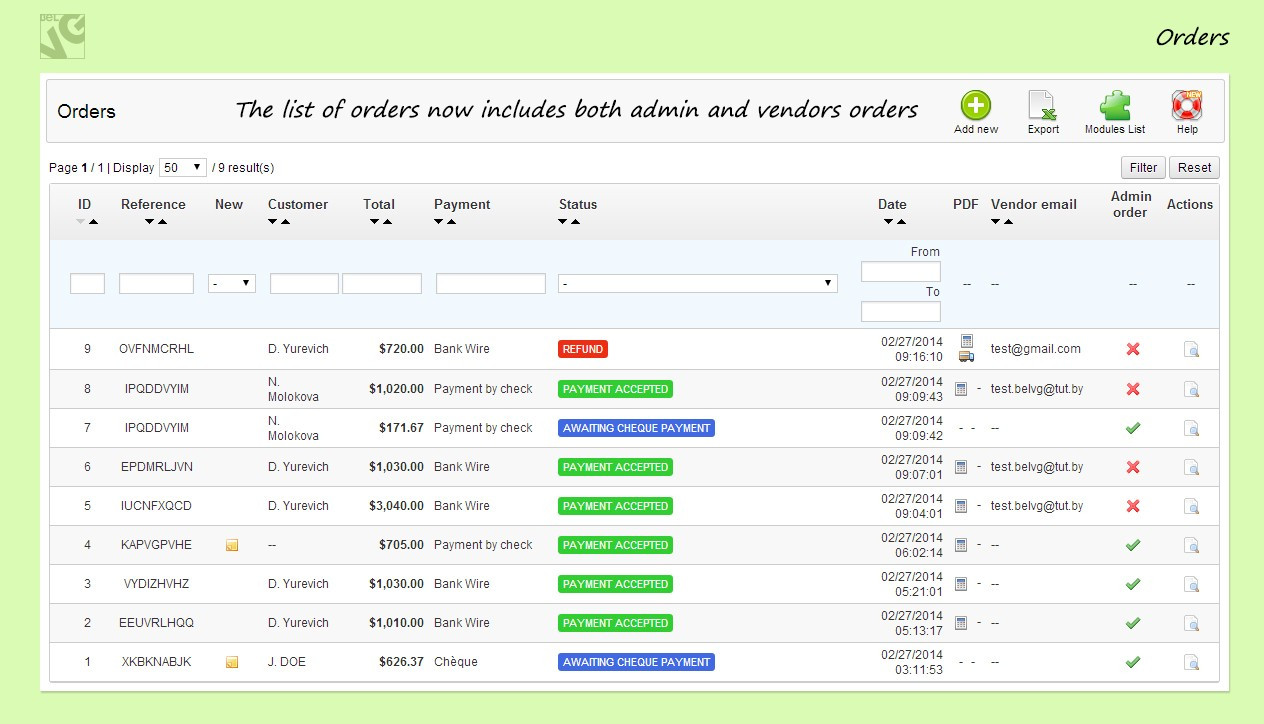The height and width of the screenshot is (724, 1264).
Task: Open the New filter dropdown
Action: tap(232, 284)
